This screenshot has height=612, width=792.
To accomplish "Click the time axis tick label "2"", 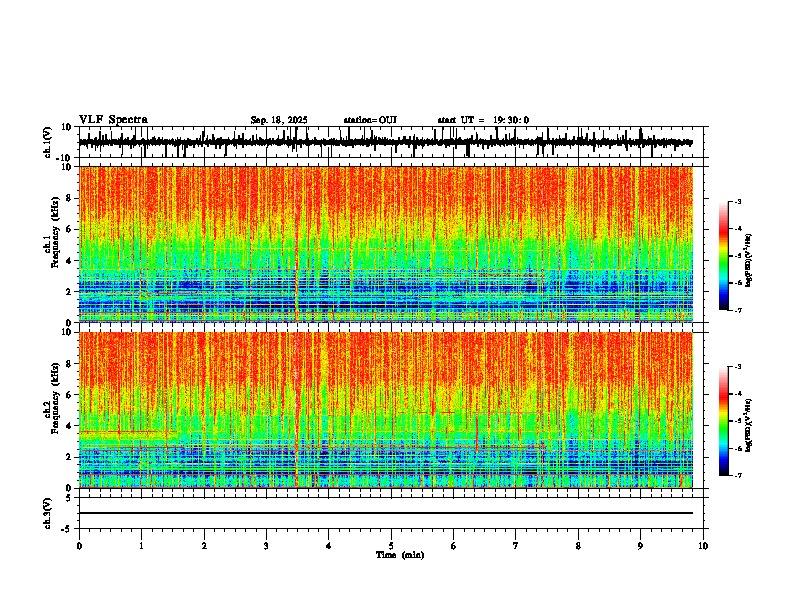I will pyautogui.click(x=204, y=546).
